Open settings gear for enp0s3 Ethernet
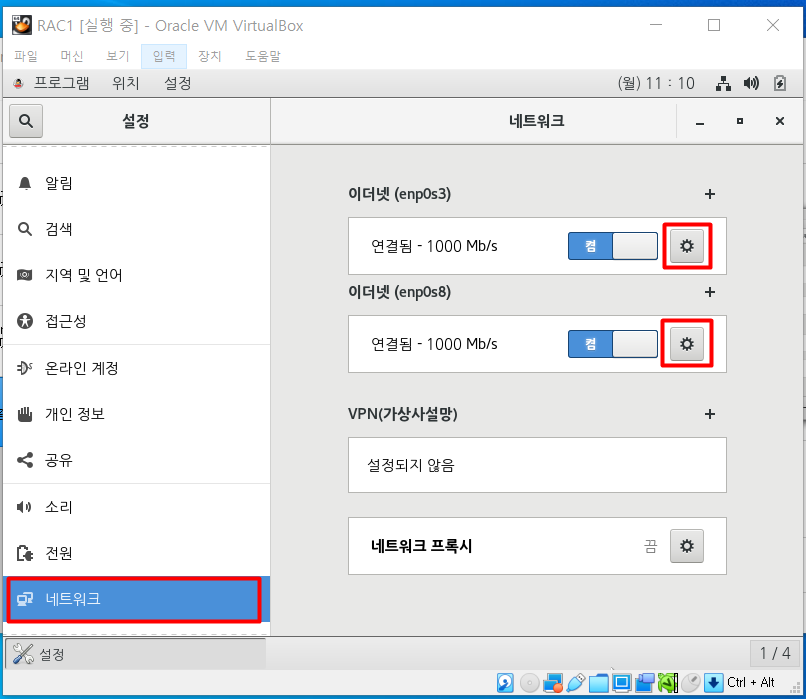The width and height of the screenshot is (806, 699). pos(687,246)
